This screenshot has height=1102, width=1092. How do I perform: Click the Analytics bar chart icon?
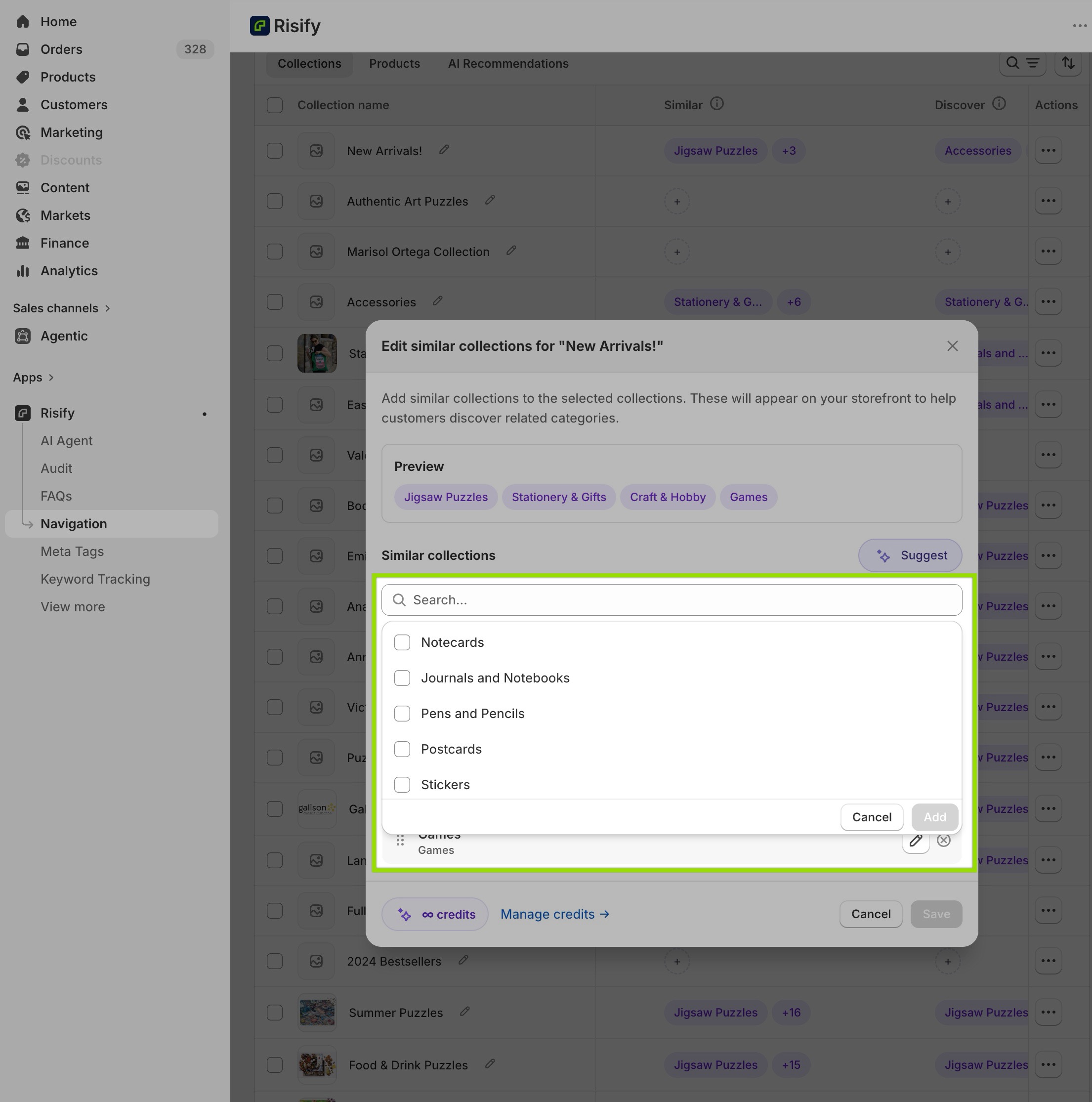coord(23,271)
